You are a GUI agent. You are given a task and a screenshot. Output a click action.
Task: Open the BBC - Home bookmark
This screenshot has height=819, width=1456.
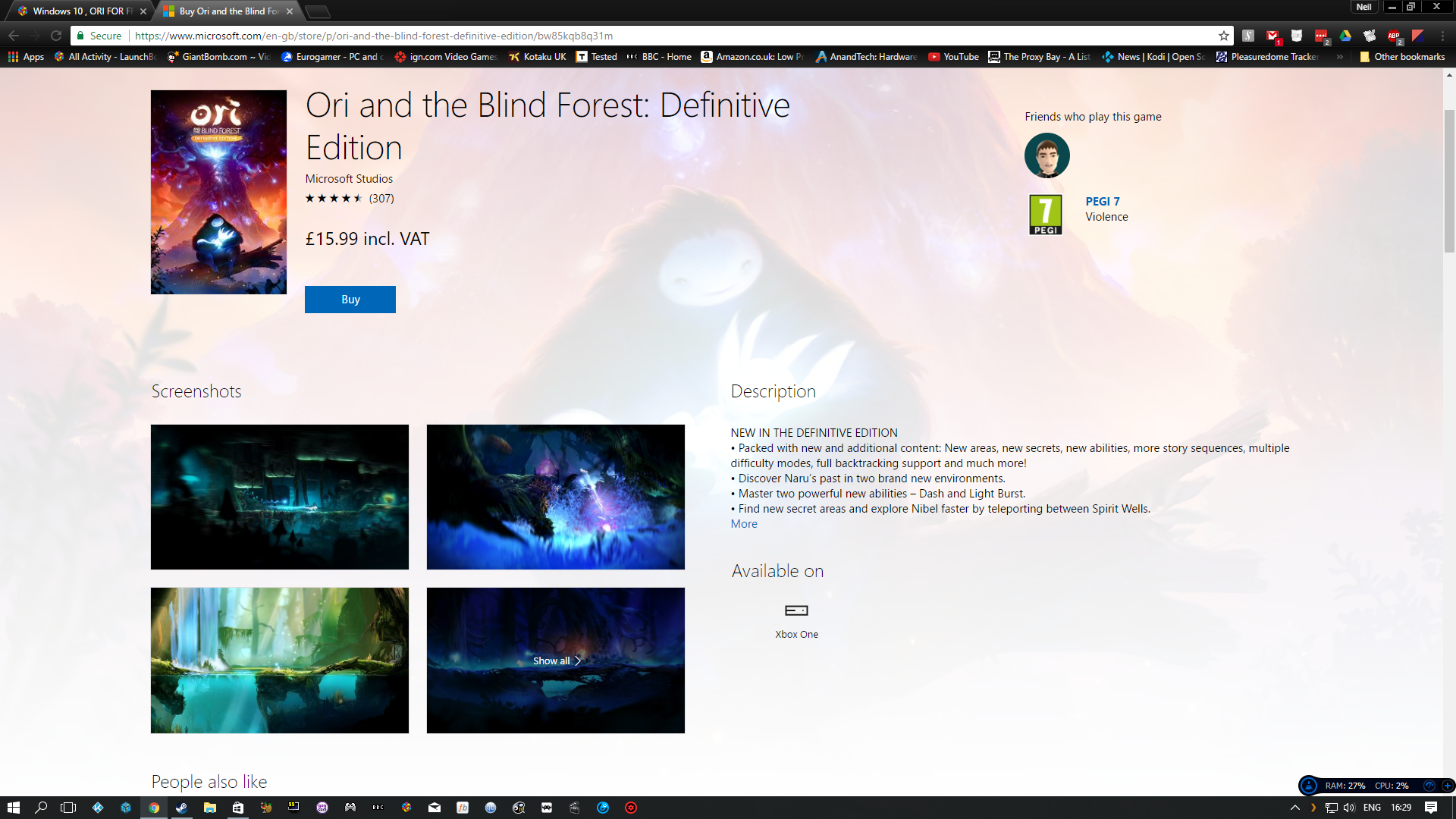658,57
